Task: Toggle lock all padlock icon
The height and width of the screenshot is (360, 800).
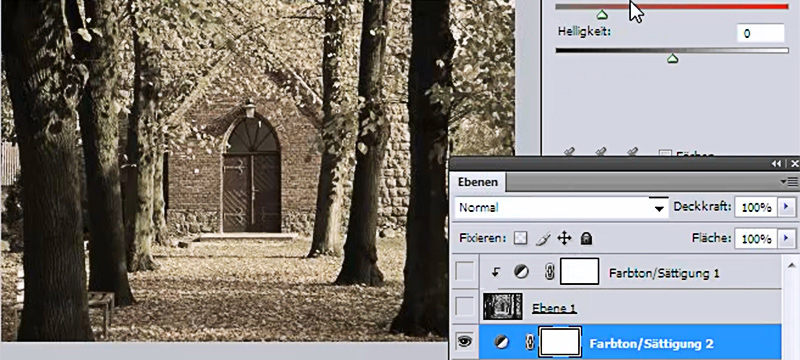Action: 586,238
